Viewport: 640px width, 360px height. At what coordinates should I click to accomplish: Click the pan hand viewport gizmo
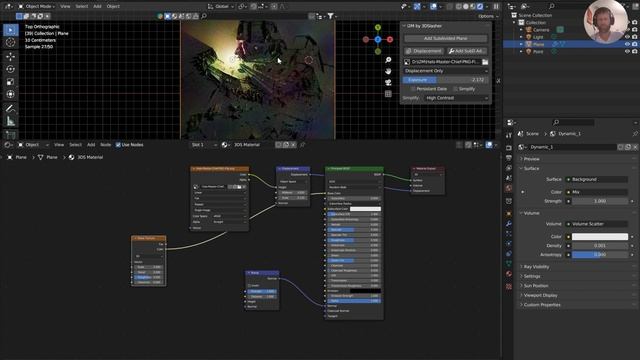pyautogui.click(x=388, y=71)
